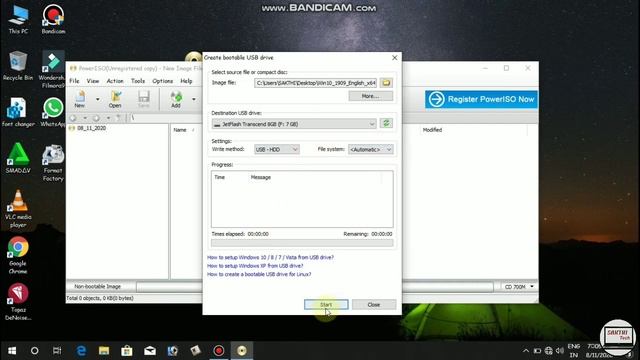Click the Non-bootable Image status label
This screenshot has height=360, width=640.
(x=98, y=287)
